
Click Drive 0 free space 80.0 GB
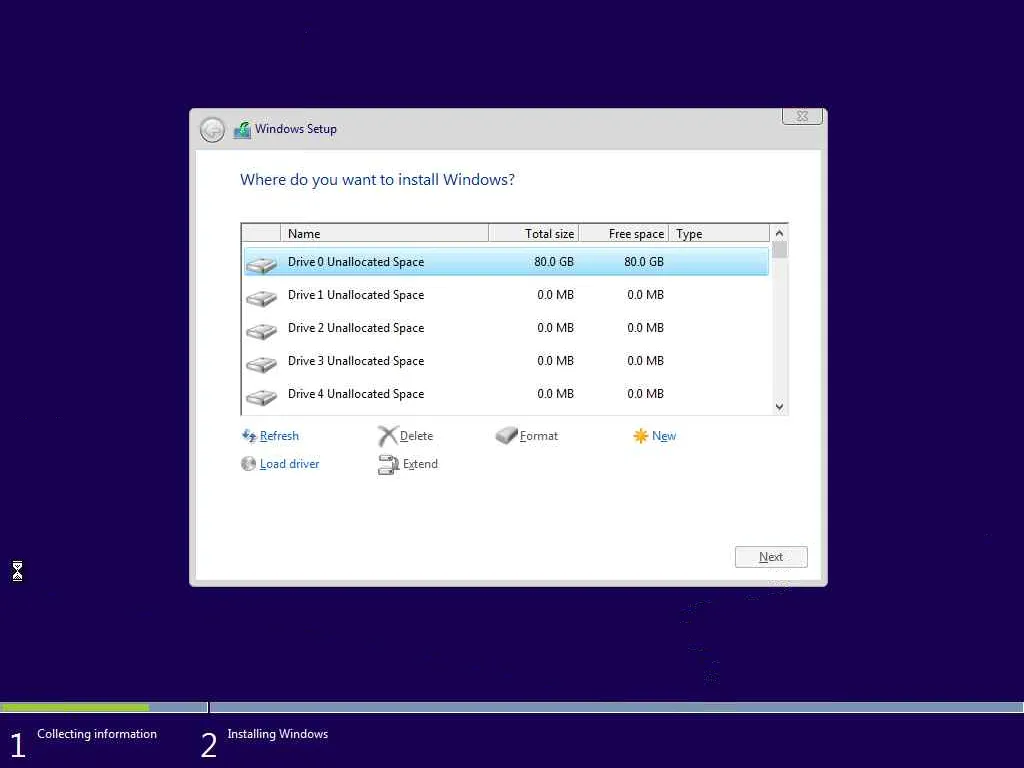pyautogui.click(x=644, y=262)
